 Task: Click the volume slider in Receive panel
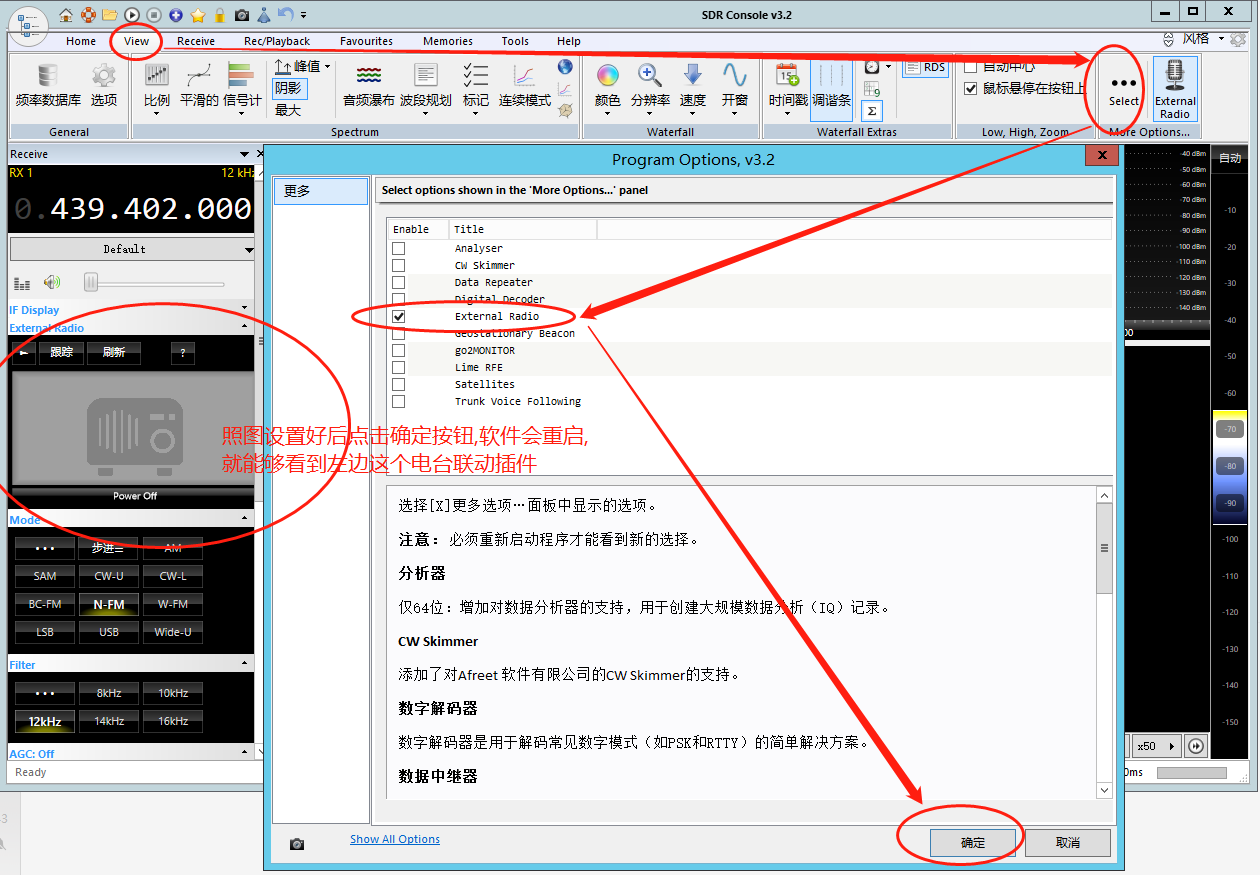click(x=155, y=283)
